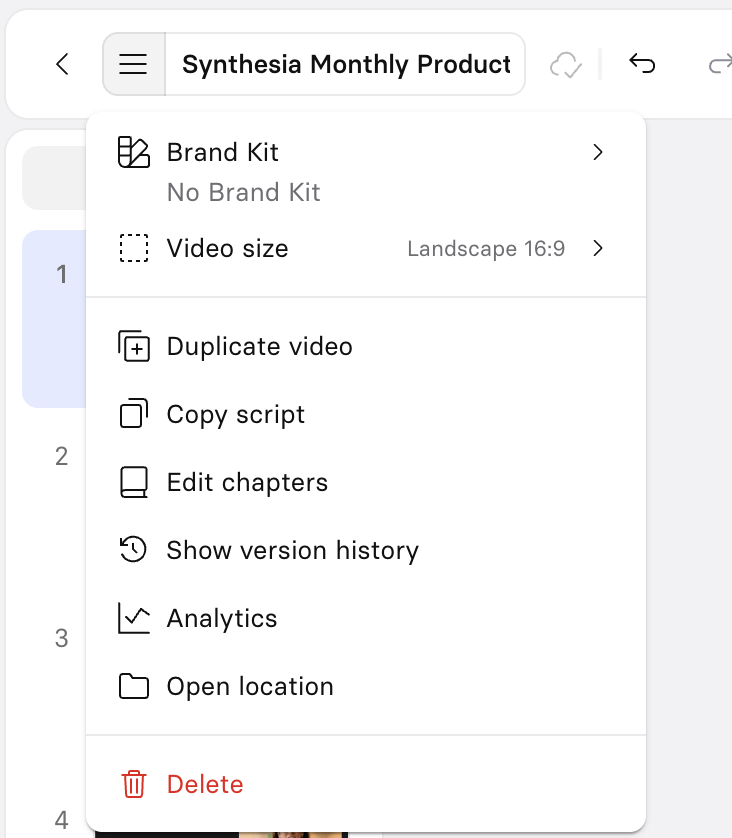Viewport: 732px width, 838px height.
Task: Choose Copy script
Action: coord(366,414)
